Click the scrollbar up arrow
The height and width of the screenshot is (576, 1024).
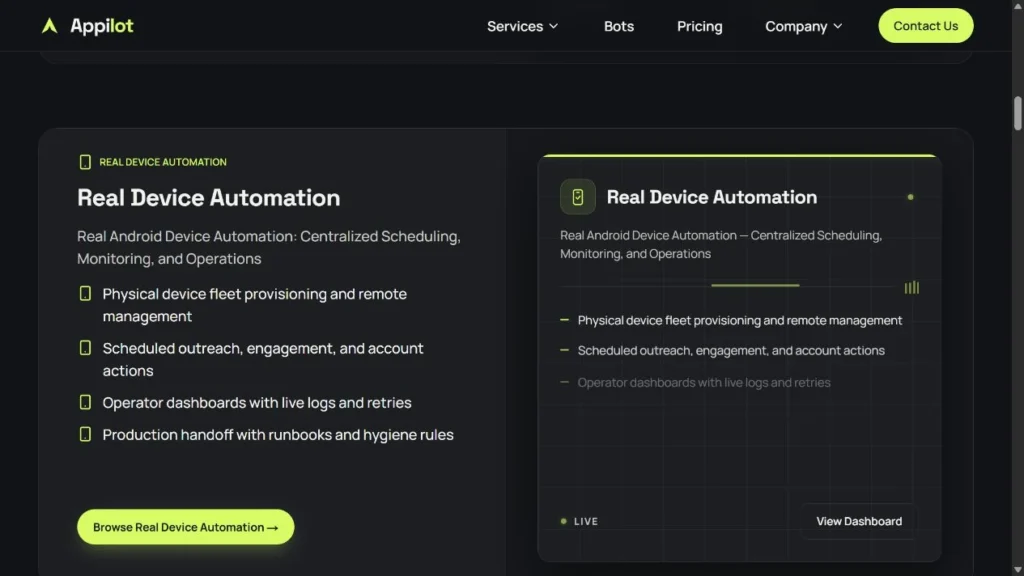point(1017,5)
